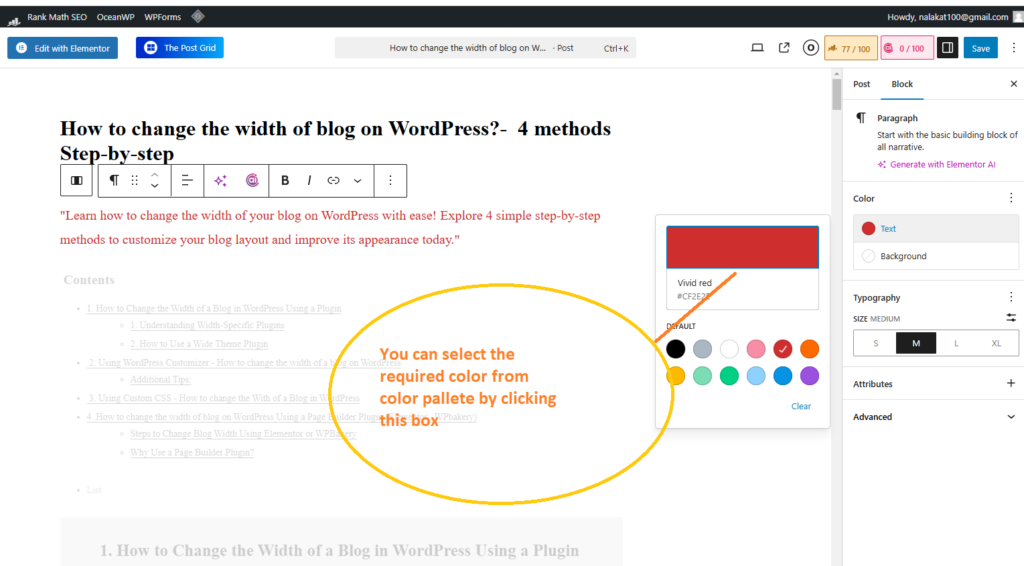
Task: Click the red intro paragraph text
Action: click(330, 227)
